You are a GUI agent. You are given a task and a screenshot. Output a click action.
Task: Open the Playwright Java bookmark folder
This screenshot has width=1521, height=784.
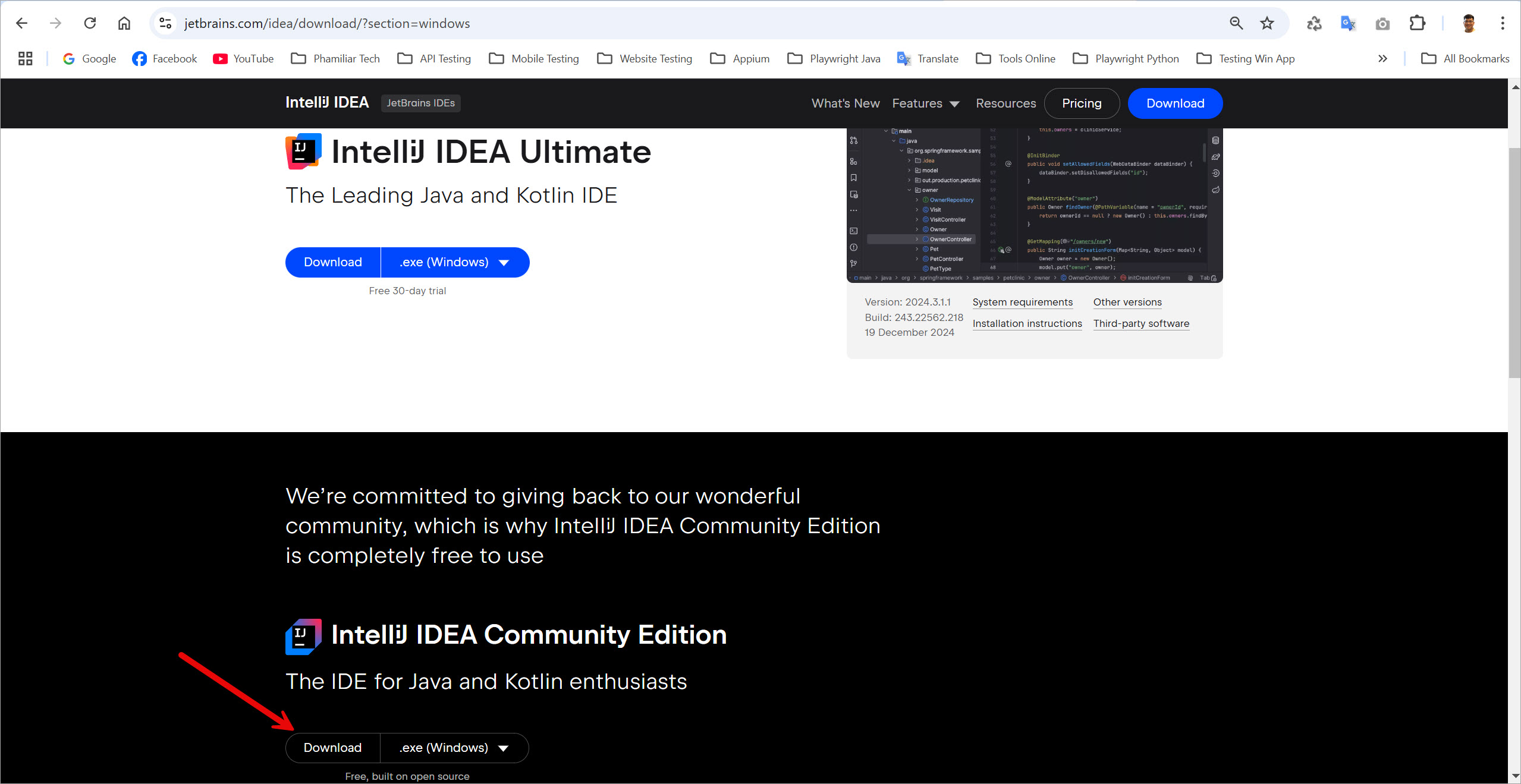tap(834, 58)
